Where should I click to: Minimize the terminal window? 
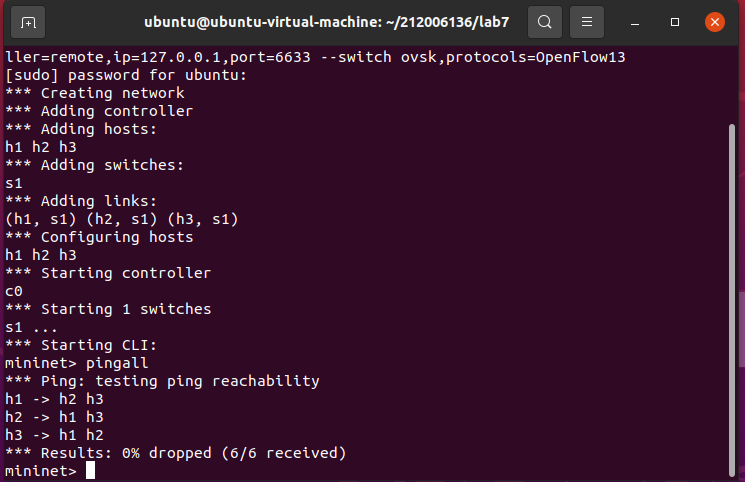point(635,22)
